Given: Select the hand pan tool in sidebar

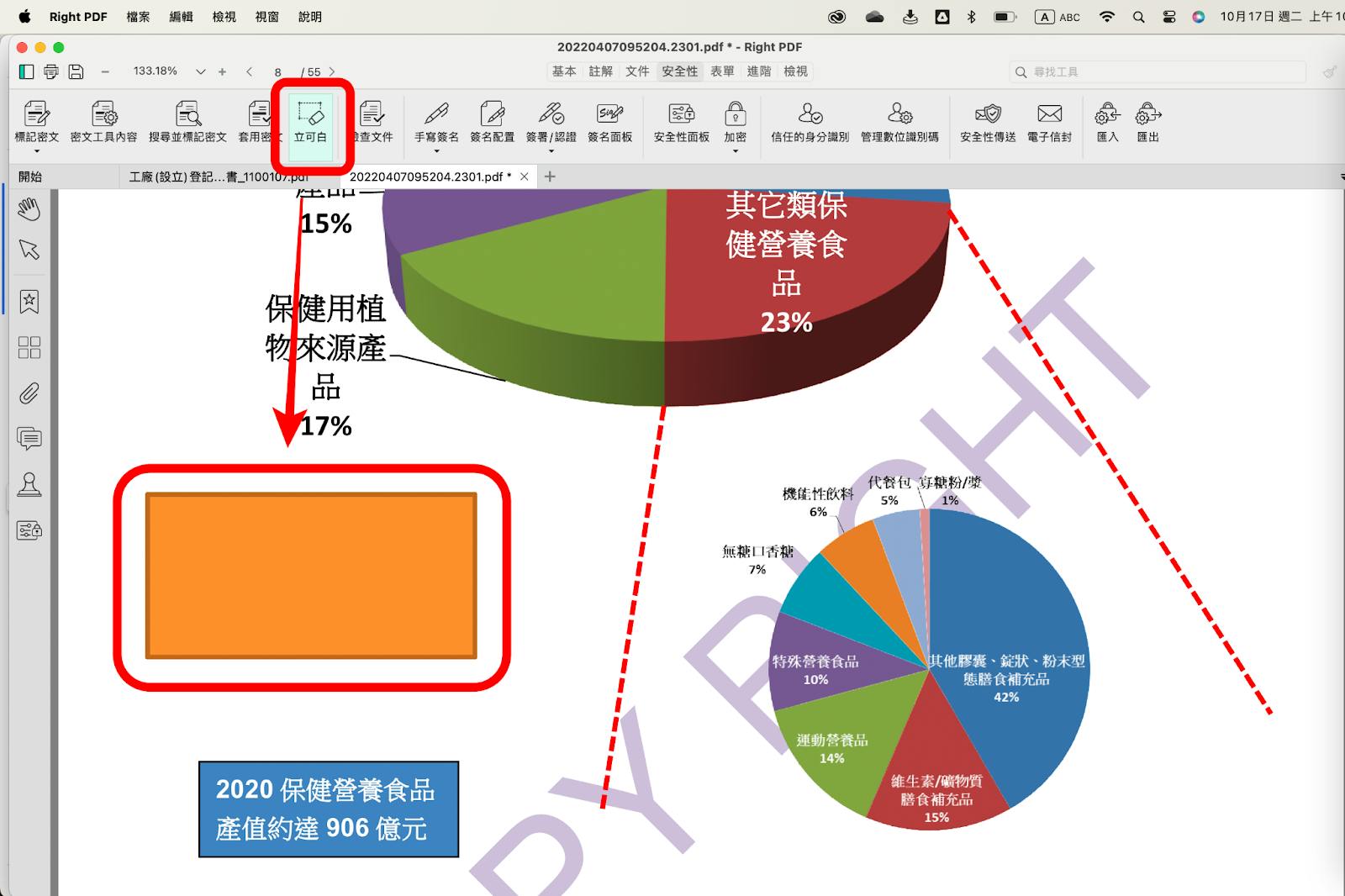Looking at the screenshot, I should (x=29, y=208).
